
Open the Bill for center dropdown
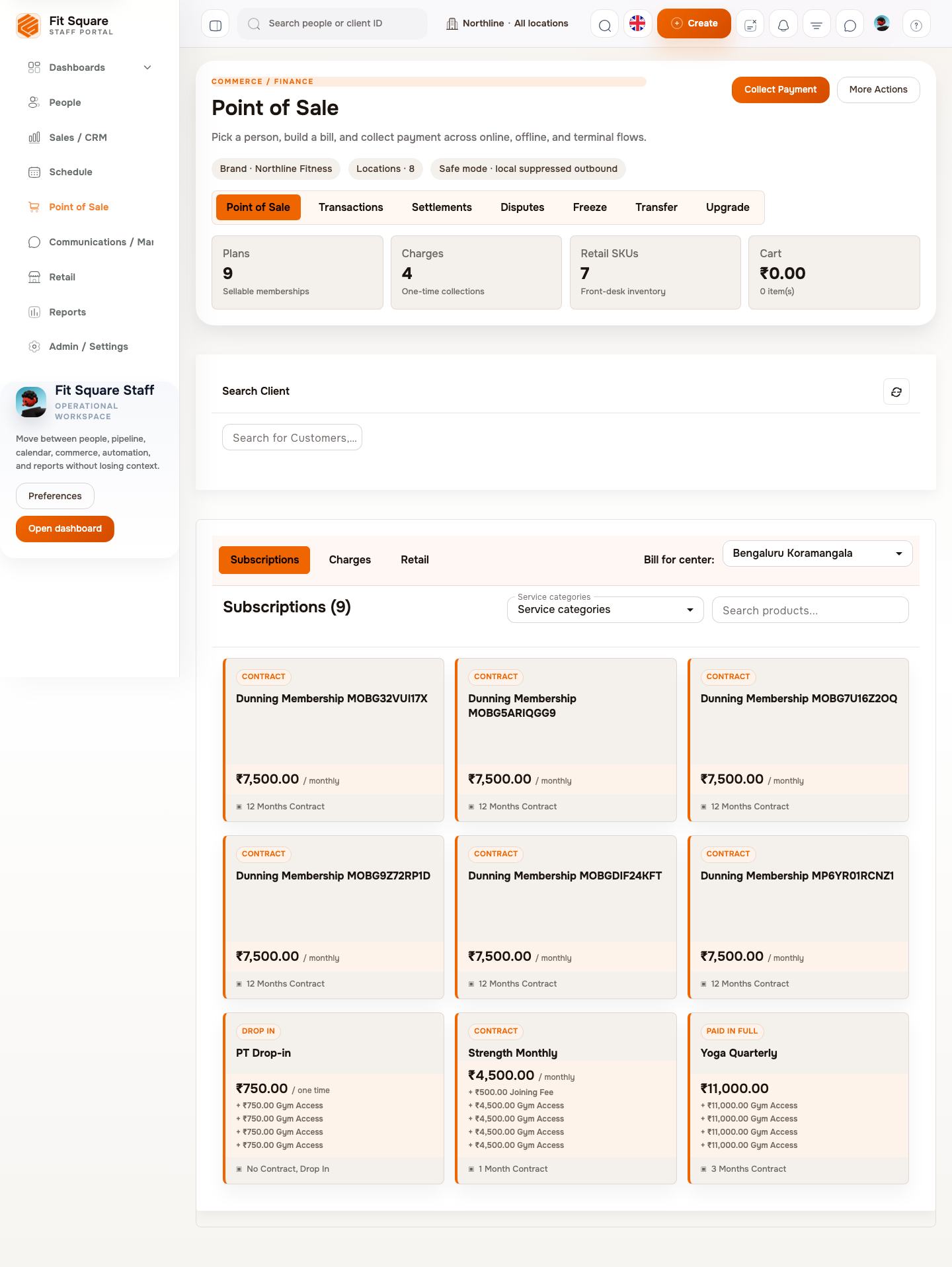tap(818, 553)
